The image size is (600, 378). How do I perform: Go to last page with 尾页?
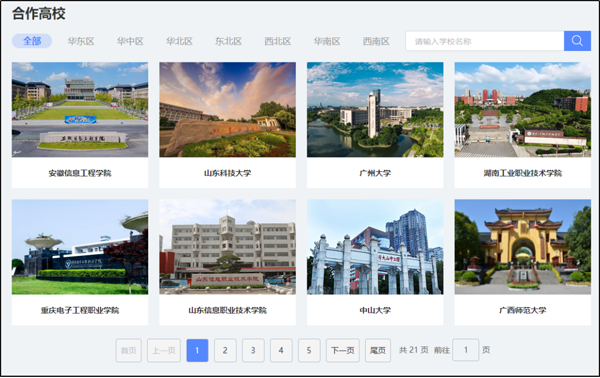pos(378,350)
